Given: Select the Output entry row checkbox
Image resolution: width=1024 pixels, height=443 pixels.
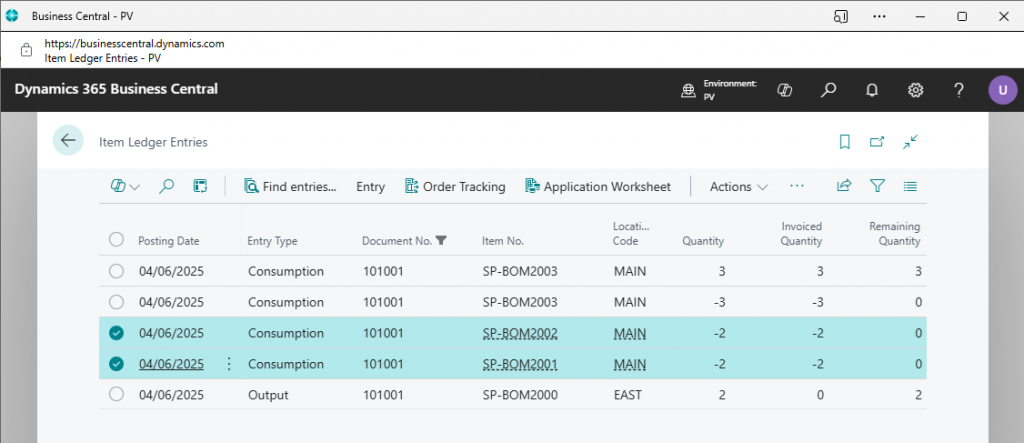Looking at the screenshot, I should click(x=117, y=395).
